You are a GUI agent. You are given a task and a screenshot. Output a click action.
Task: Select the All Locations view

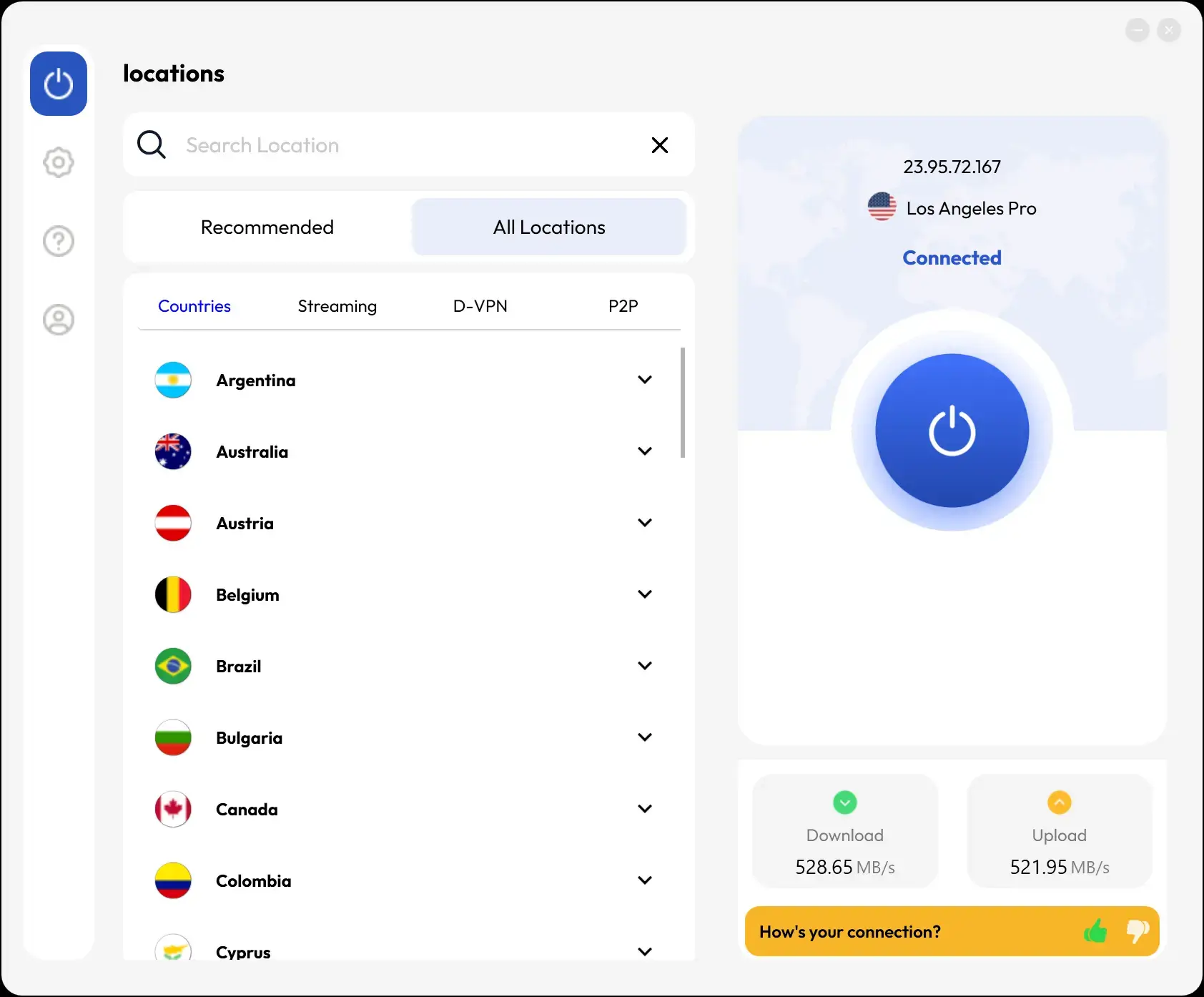pyautogui.click(x=549, y=227)
